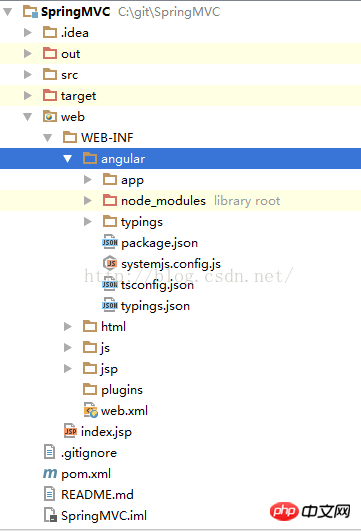The height and width of the screenshot is (531, 361).
Task: Collapse the SpringMVC project root arrow
Action: [x=7, y=12]
